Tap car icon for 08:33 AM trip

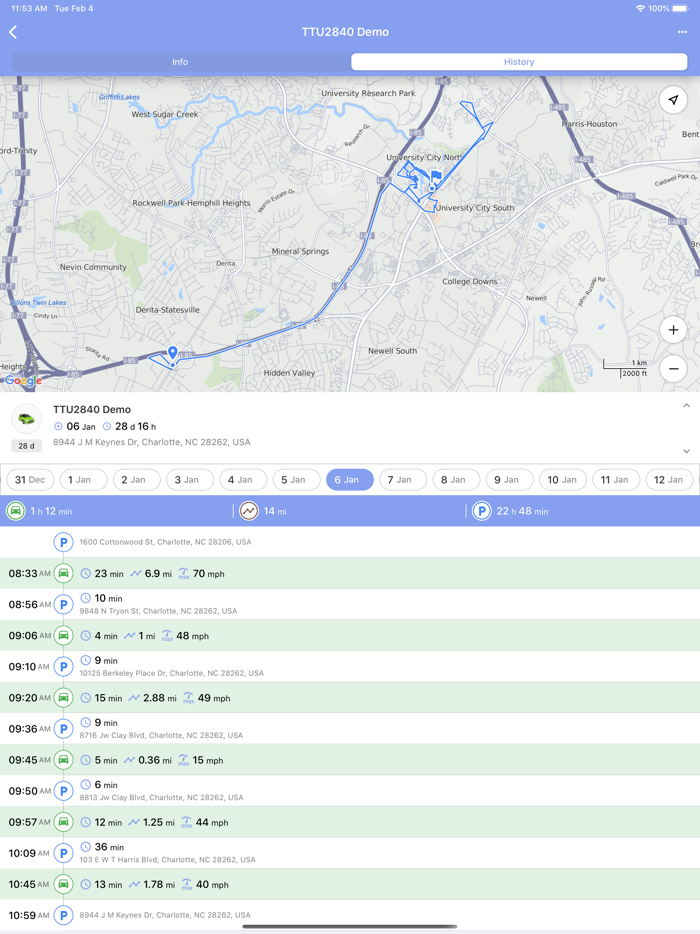[x=64, y=574]
